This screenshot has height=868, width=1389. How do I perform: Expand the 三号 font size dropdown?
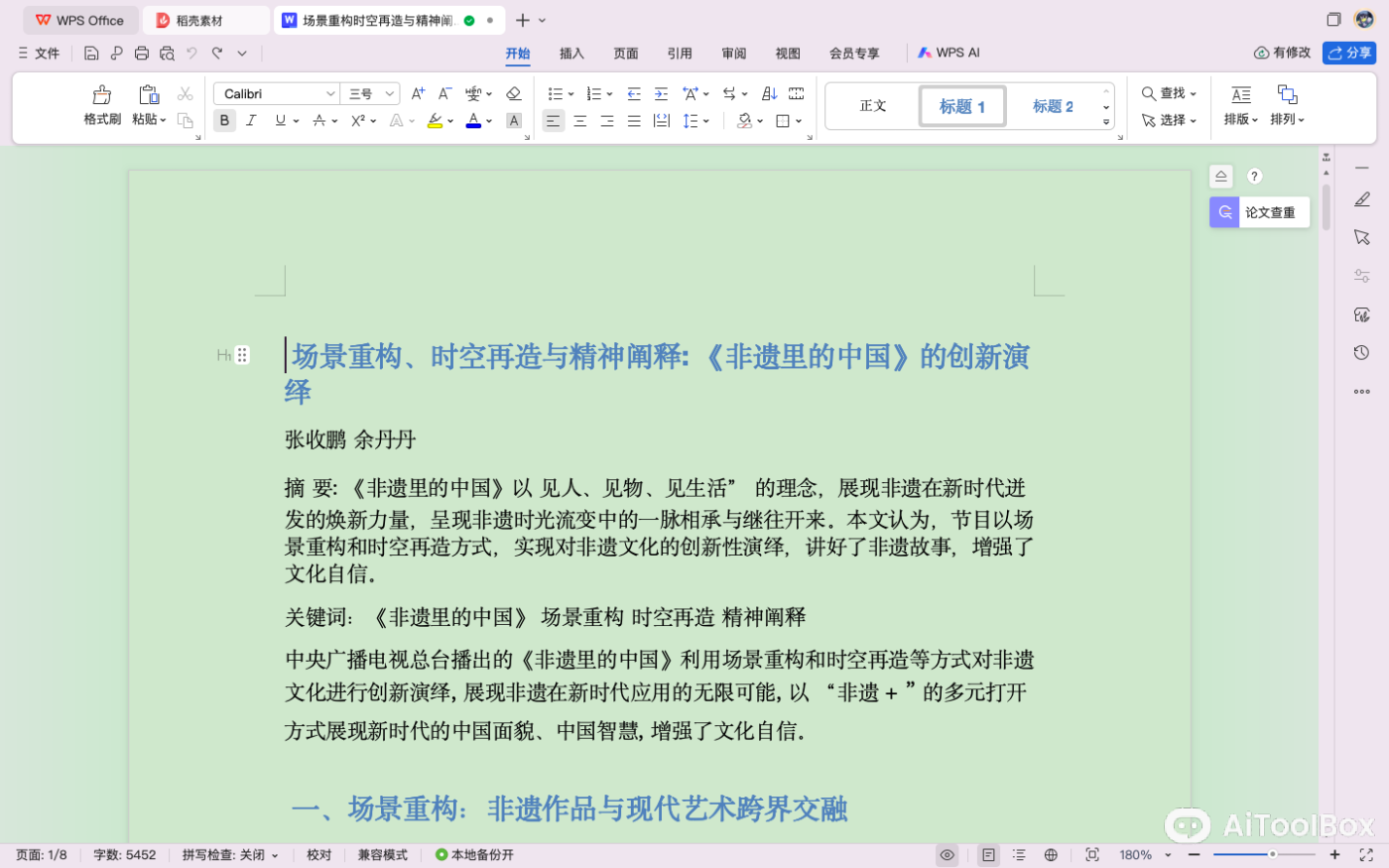point(387,92)
